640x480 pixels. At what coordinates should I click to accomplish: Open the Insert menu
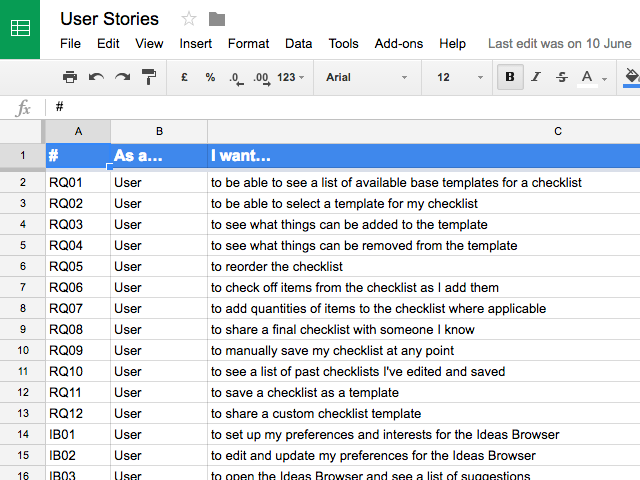(x=196, y=43)
